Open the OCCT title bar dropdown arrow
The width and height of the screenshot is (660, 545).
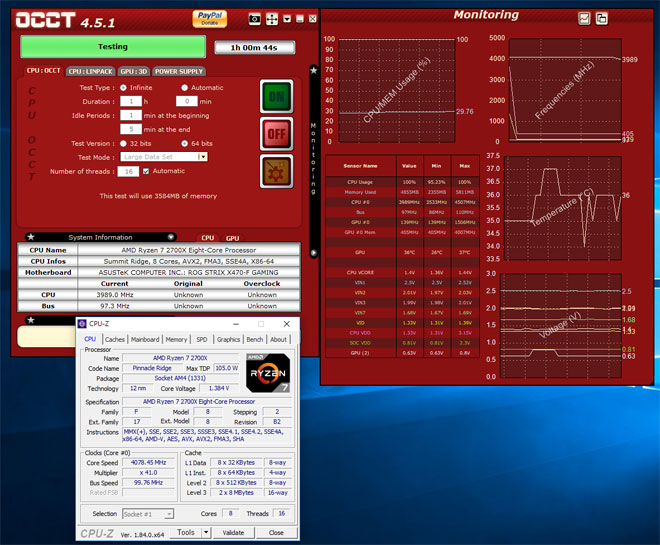pyautogui.click(x=287, y=19)
